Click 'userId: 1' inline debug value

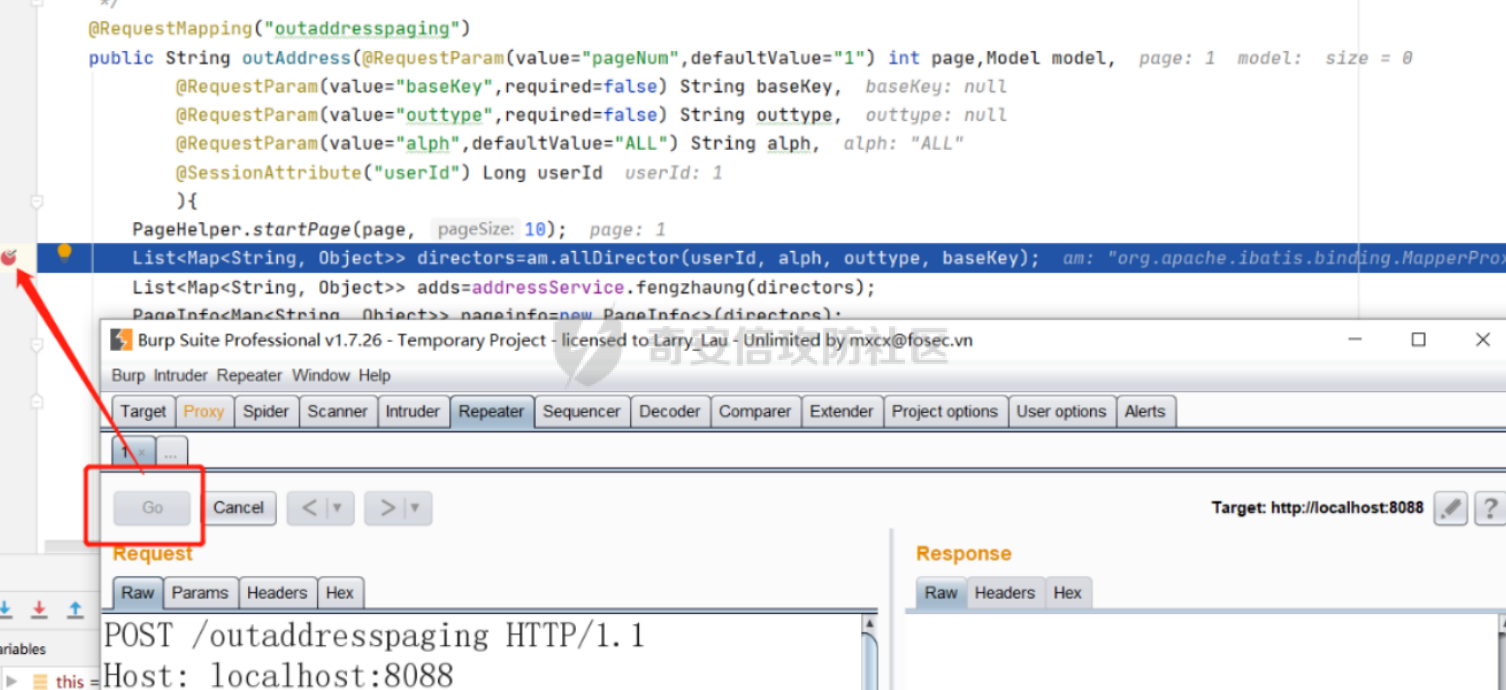click(x=674, y=173)
